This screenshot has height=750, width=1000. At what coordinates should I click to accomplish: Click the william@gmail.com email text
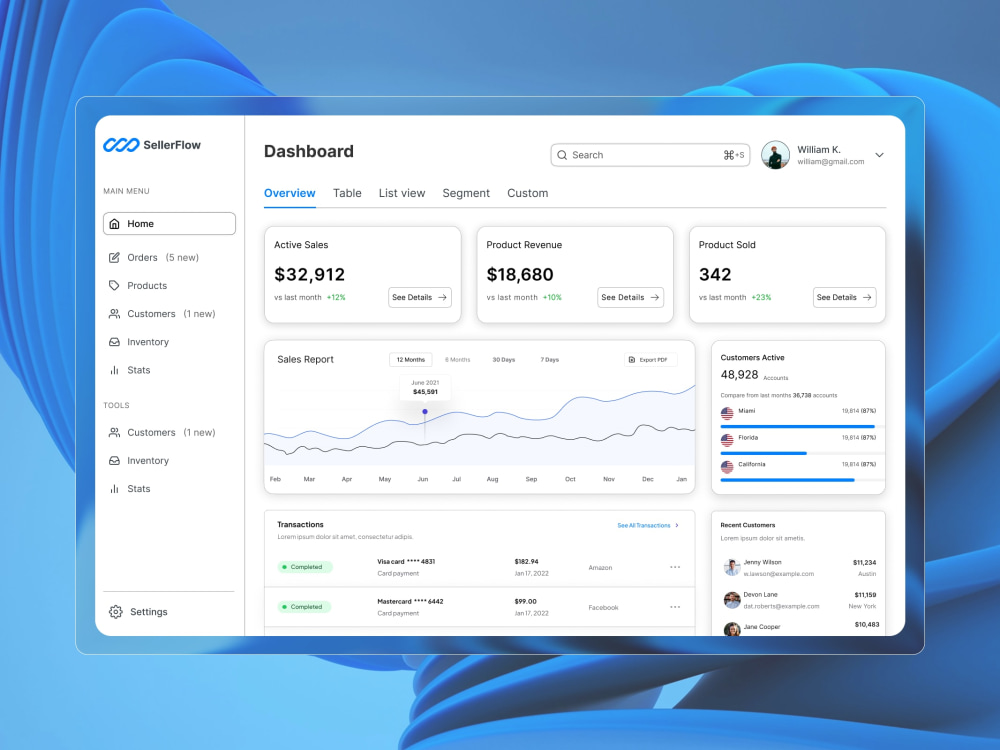pyautogui.click(x=830, y=162)
